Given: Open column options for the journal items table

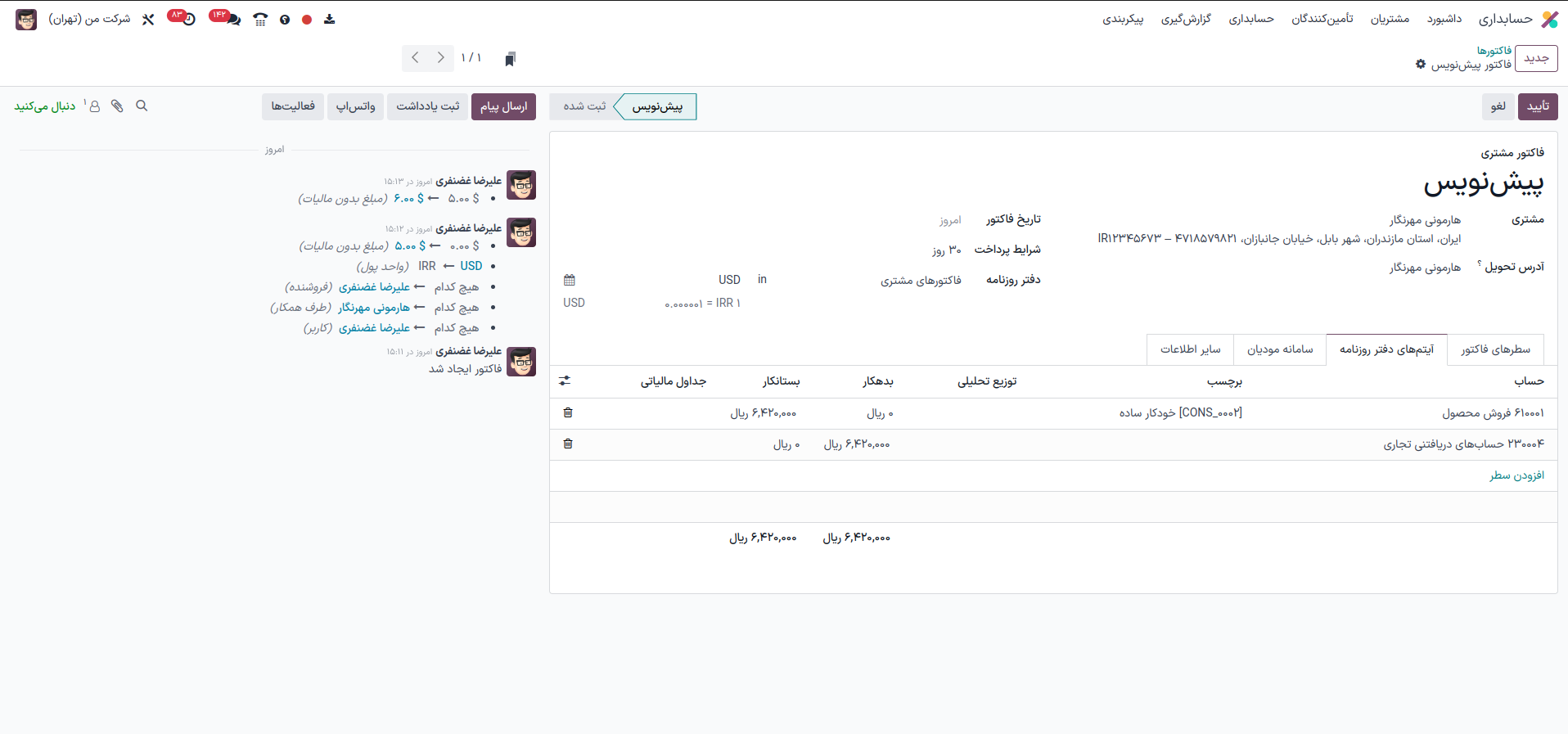Looking at the screenshot, I should 565,381.
